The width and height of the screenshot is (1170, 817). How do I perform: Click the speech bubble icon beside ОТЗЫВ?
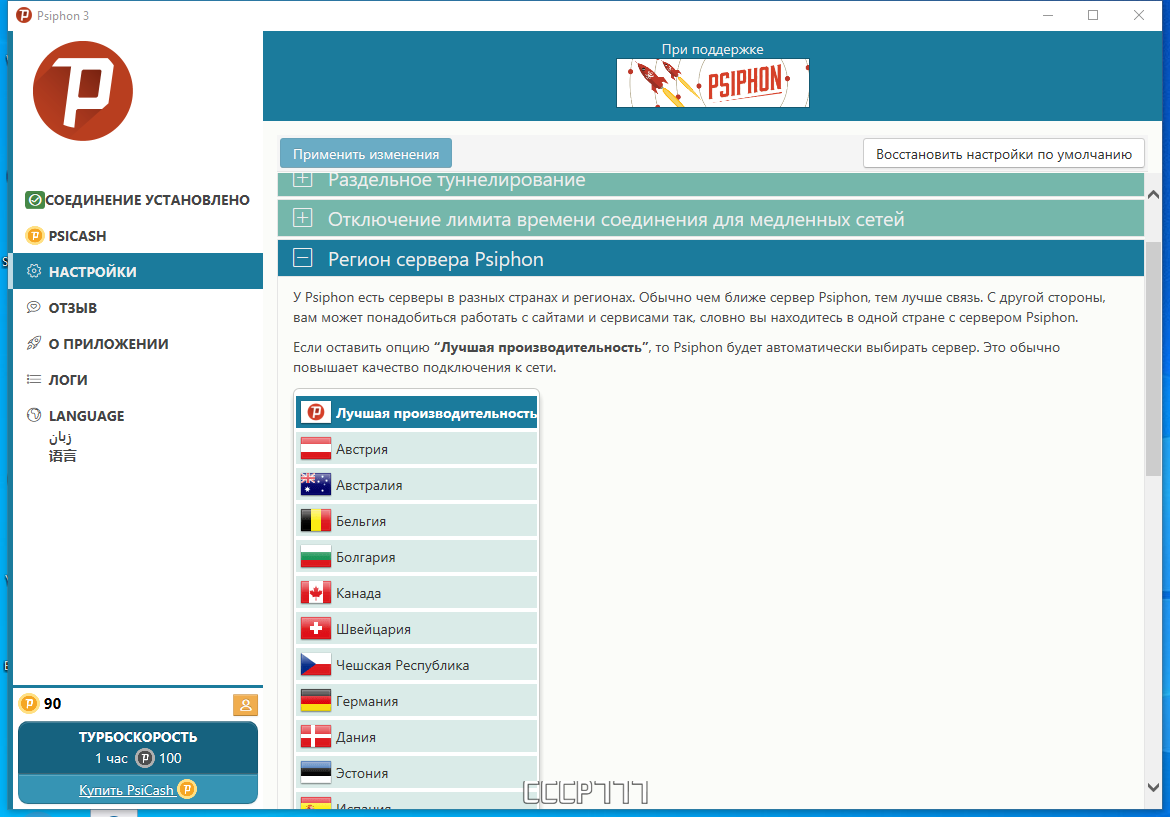34,307
